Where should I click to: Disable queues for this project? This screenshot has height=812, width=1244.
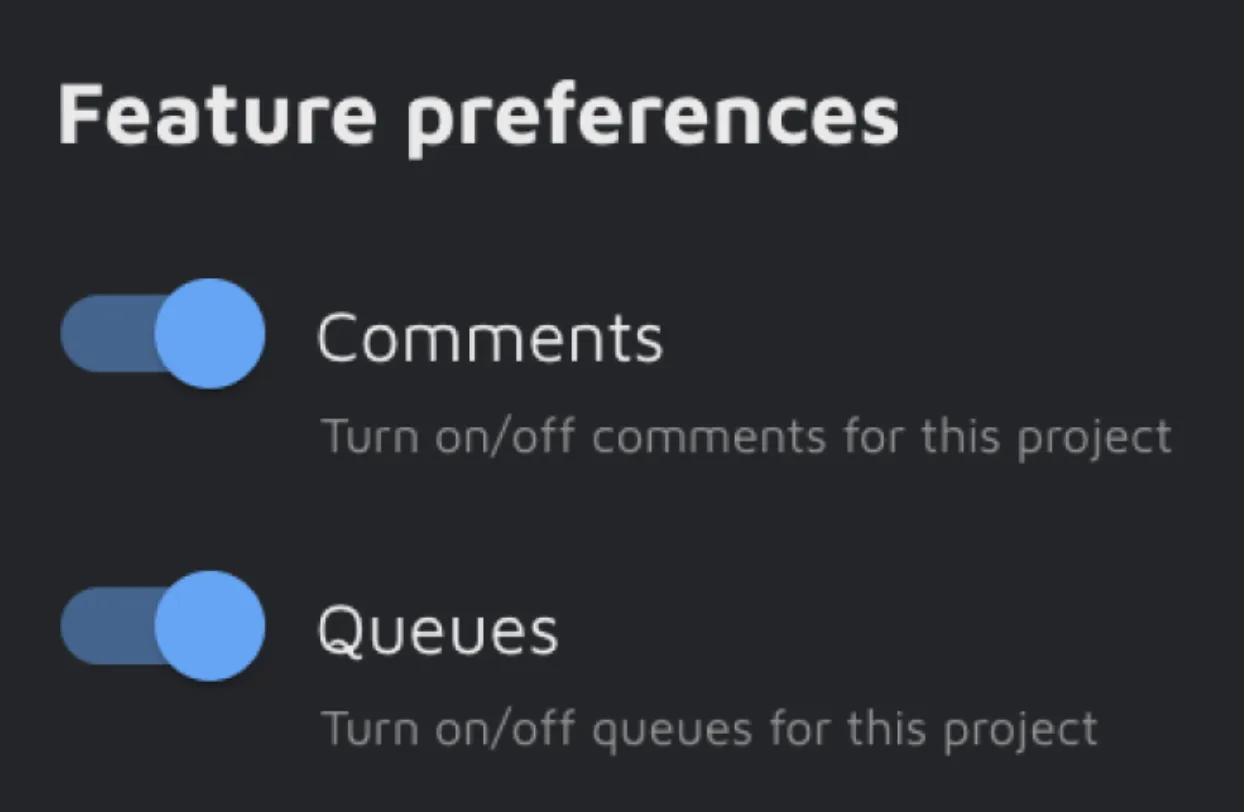[x=163, y=626]
